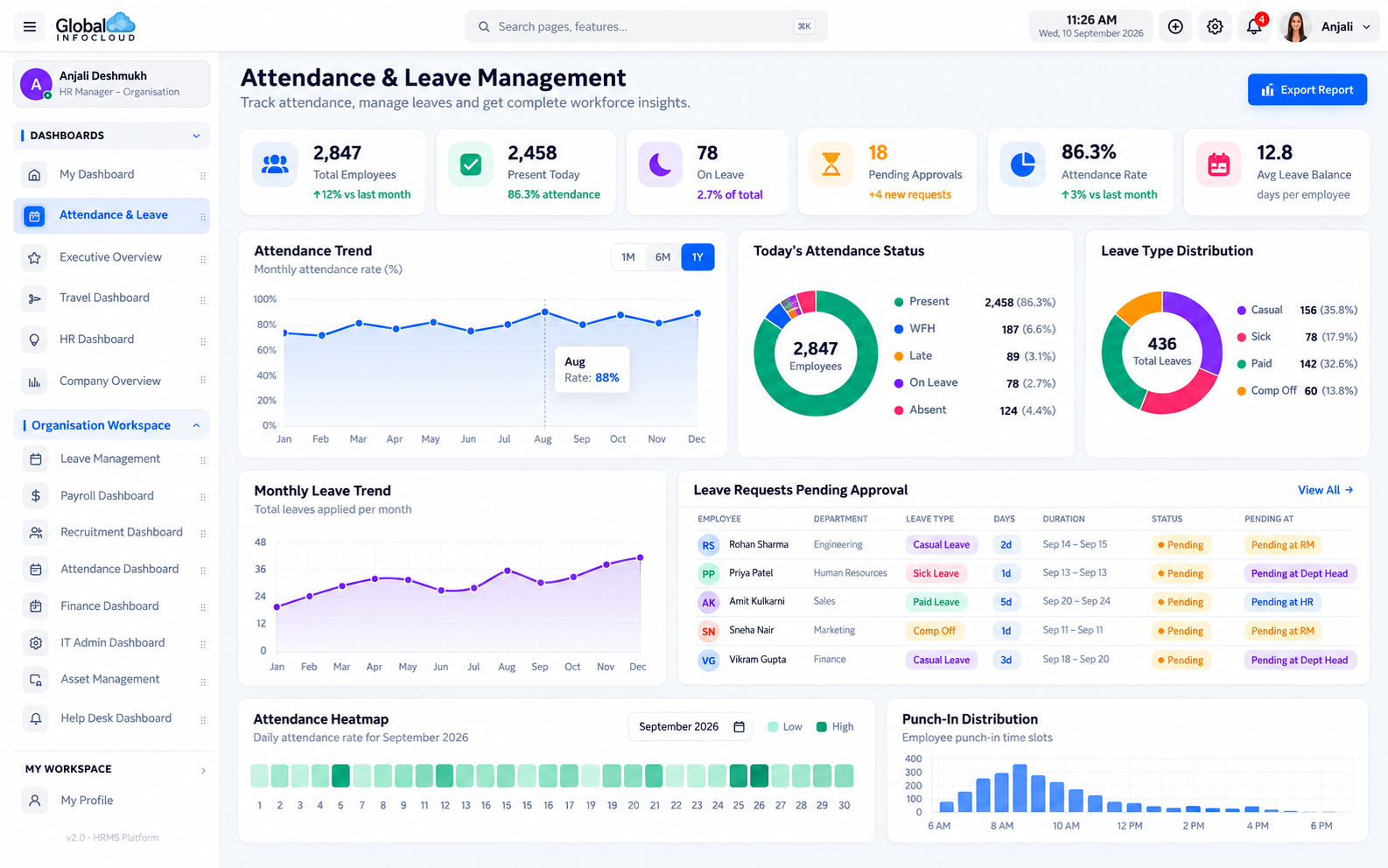Click heatmap cell for day 5
The height and width of the screenshot is (868, 1388).
[341, 775]
